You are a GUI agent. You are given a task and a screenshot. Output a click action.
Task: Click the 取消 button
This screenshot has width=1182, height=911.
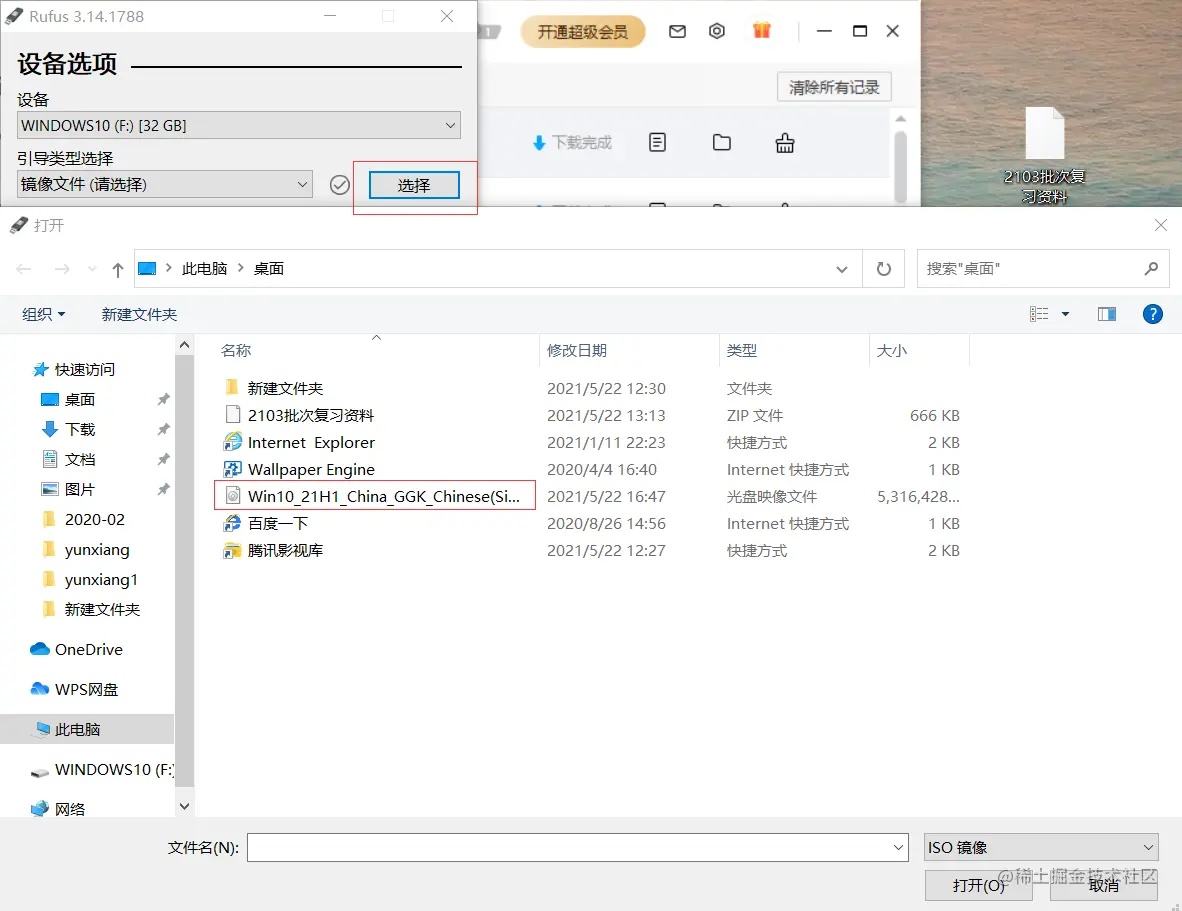(1104, 885)
